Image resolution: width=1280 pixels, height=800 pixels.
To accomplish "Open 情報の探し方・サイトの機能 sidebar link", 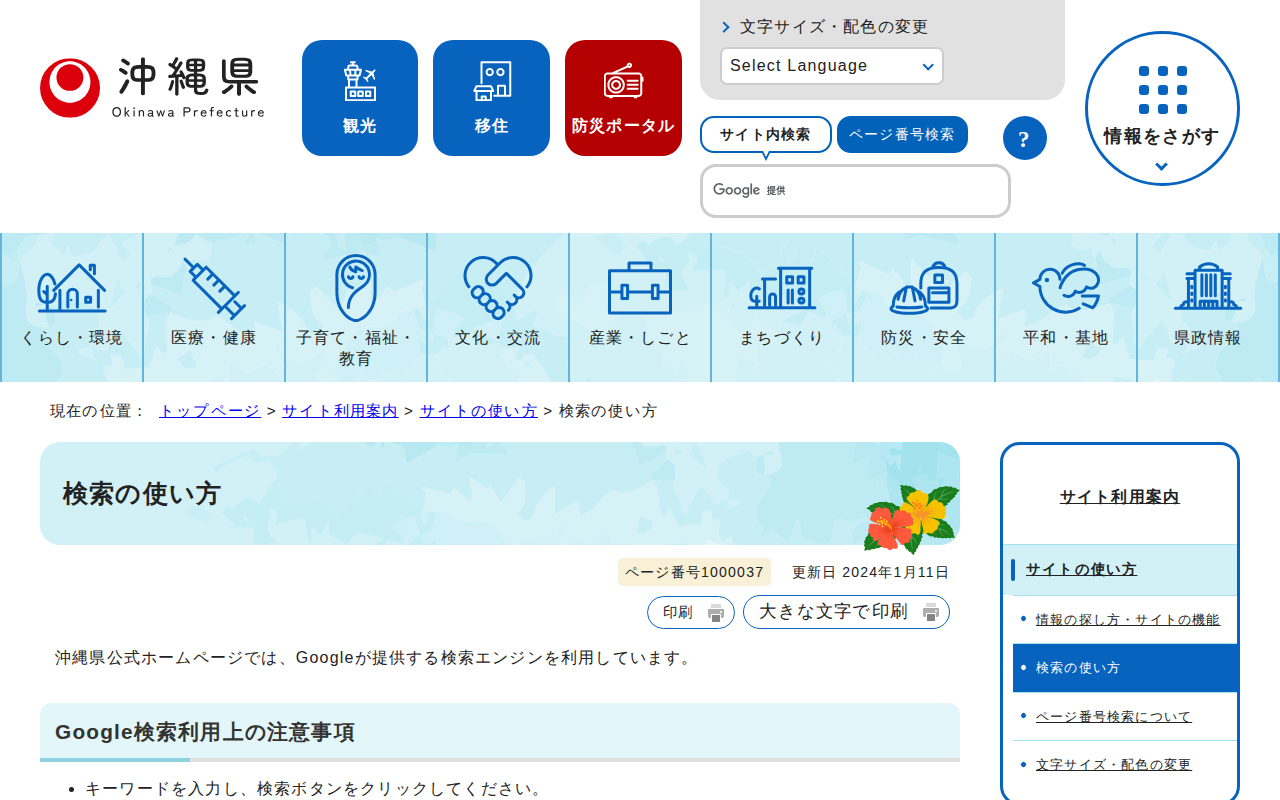I will tap(1128, 620).
